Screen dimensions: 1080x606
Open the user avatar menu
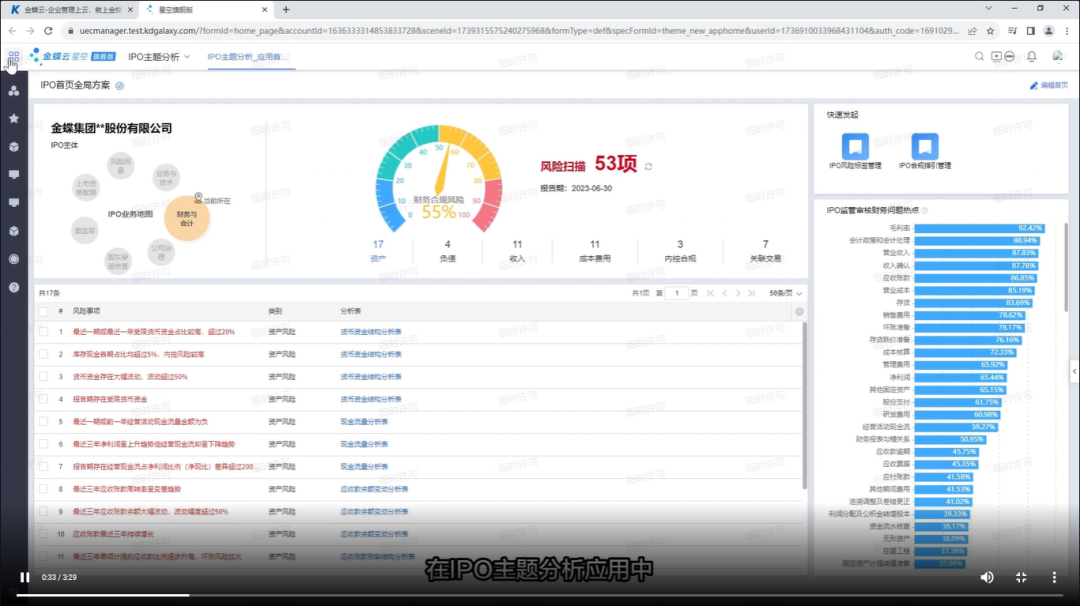(1058, 56)
